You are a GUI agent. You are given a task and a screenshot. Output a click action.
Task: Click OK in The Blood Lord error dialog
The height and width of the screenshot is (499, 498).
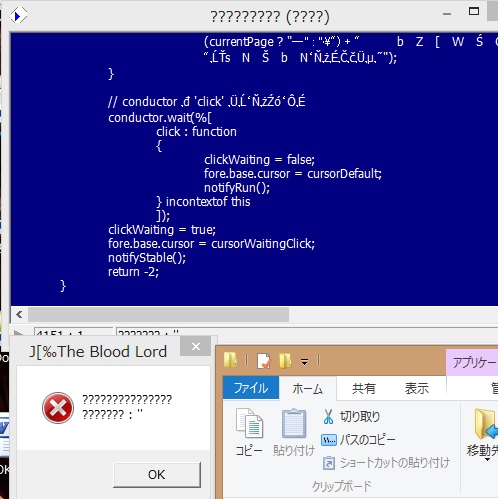(x=157, y=475)
